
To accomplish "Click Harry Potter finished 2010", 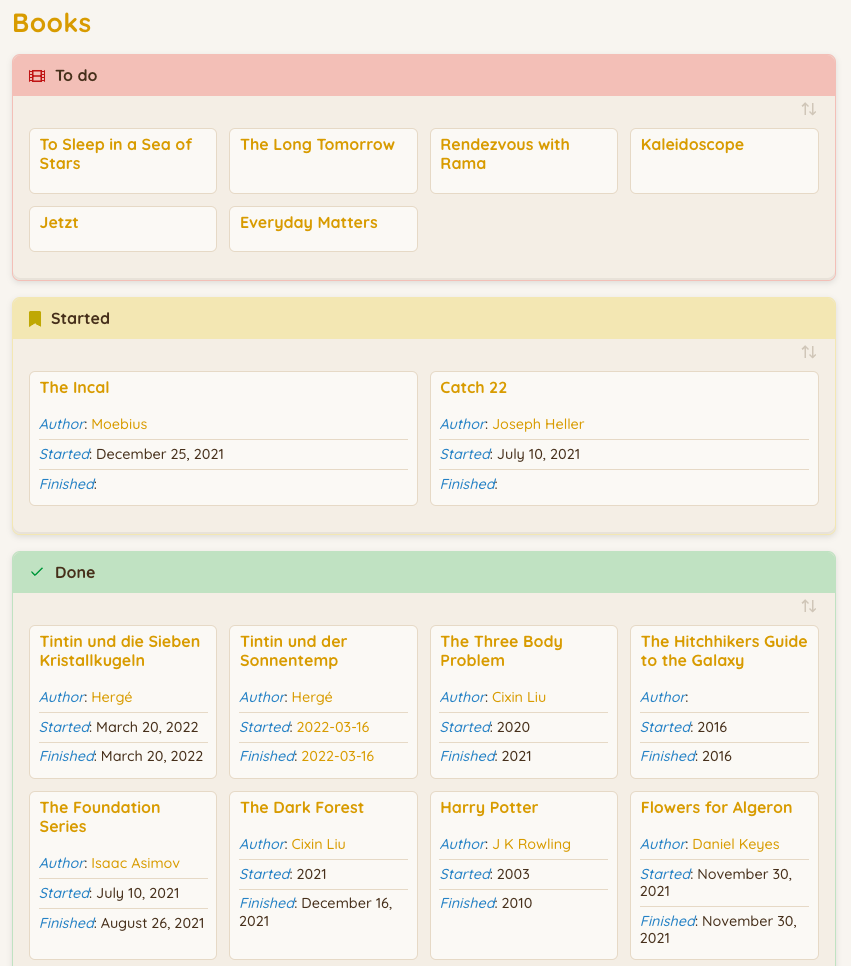I will 517,903.
